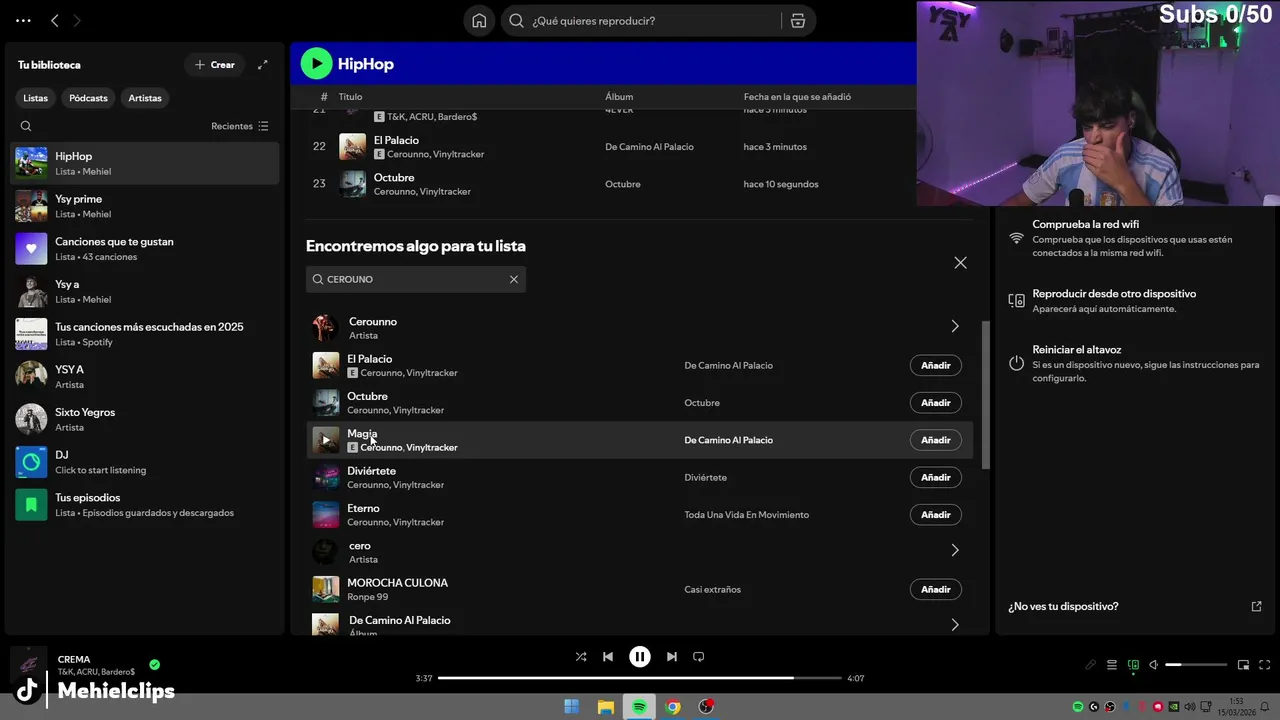Add Octubre to the playlist

[936, 403]
